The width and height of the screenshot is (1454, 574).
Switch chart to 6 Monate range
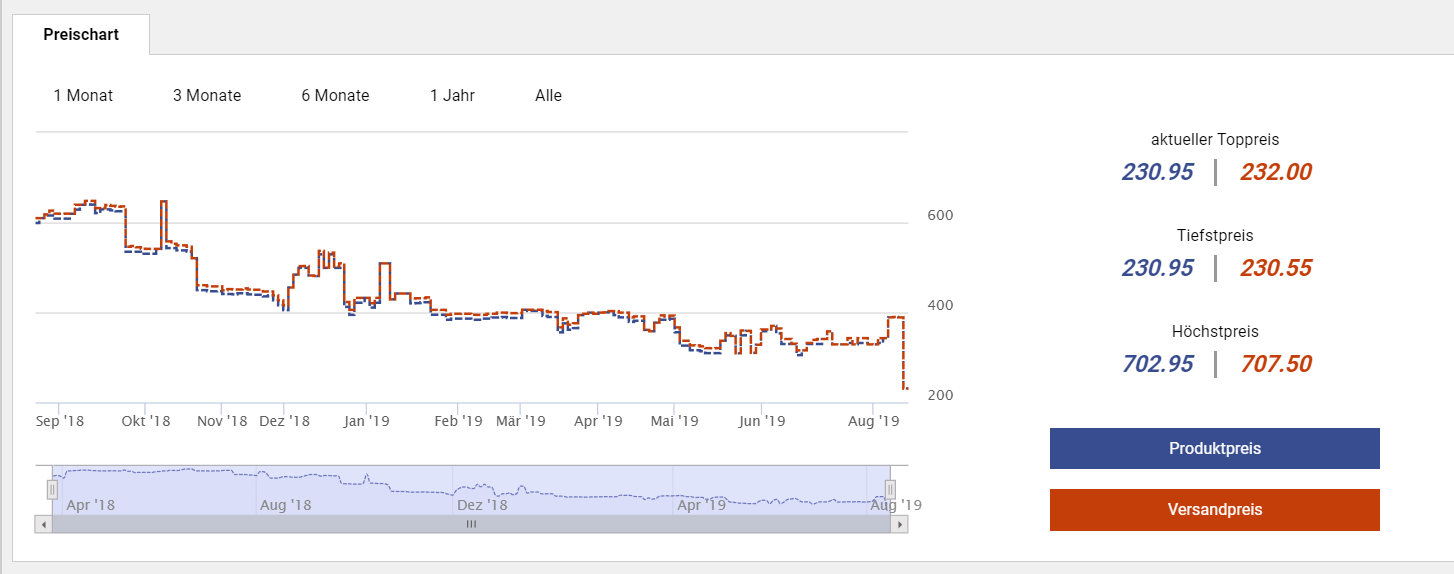(x=335, y=96)
